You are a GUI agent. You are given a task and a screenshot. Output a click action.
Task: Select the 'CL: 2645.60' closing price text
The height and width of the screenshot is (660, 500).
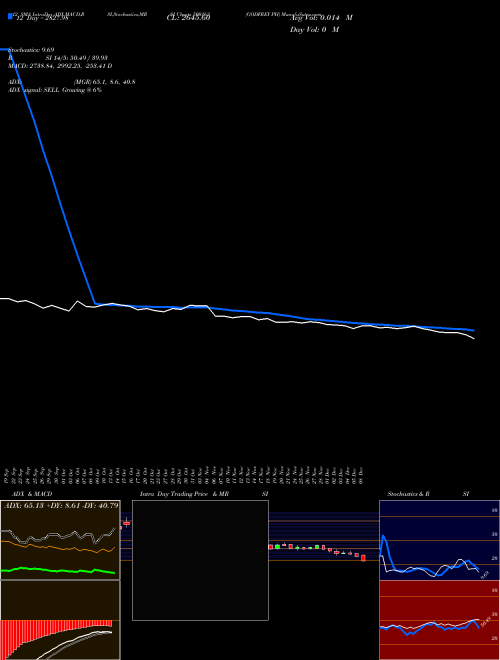pyautogui.click(x=188, y=17)
